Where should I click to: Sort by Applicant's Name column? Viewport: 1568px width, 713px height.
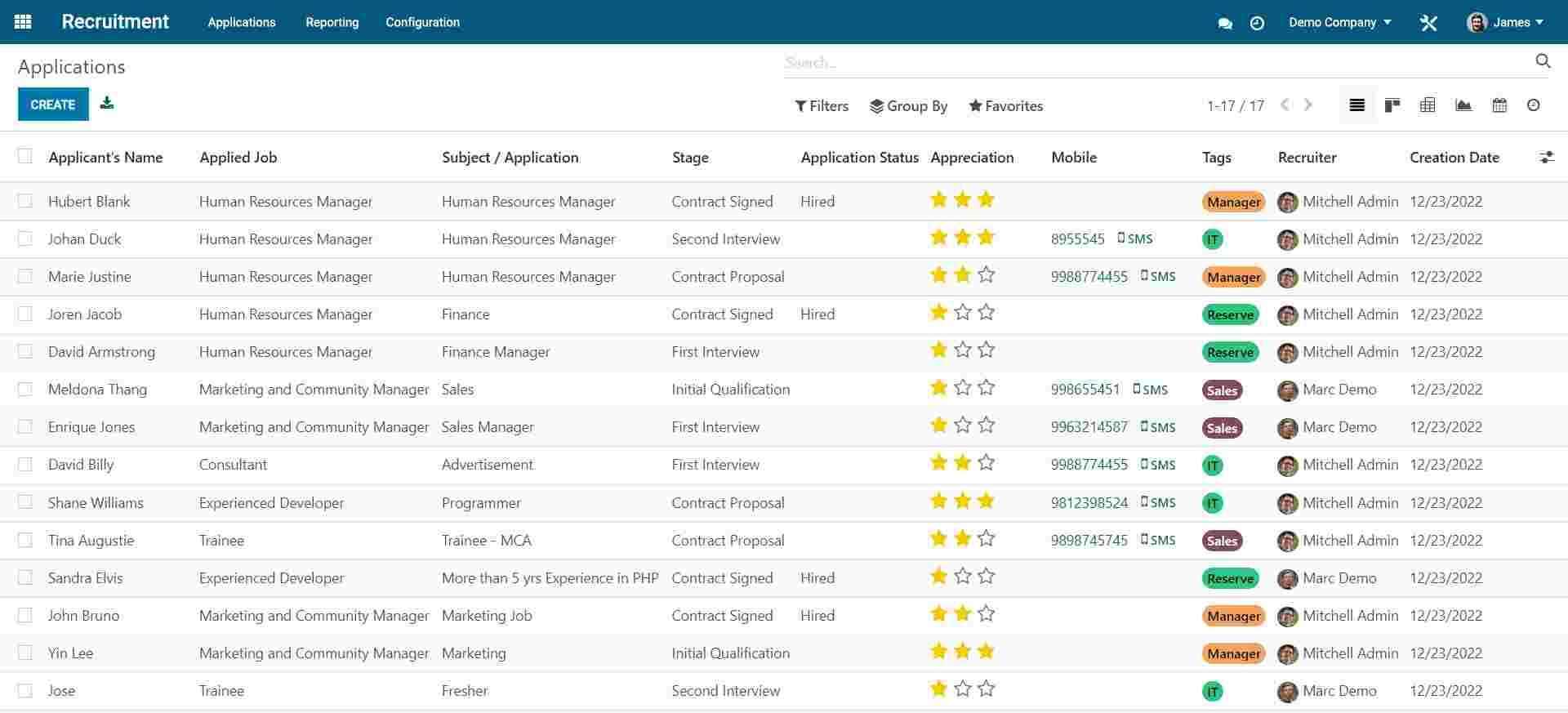[105, 158]
